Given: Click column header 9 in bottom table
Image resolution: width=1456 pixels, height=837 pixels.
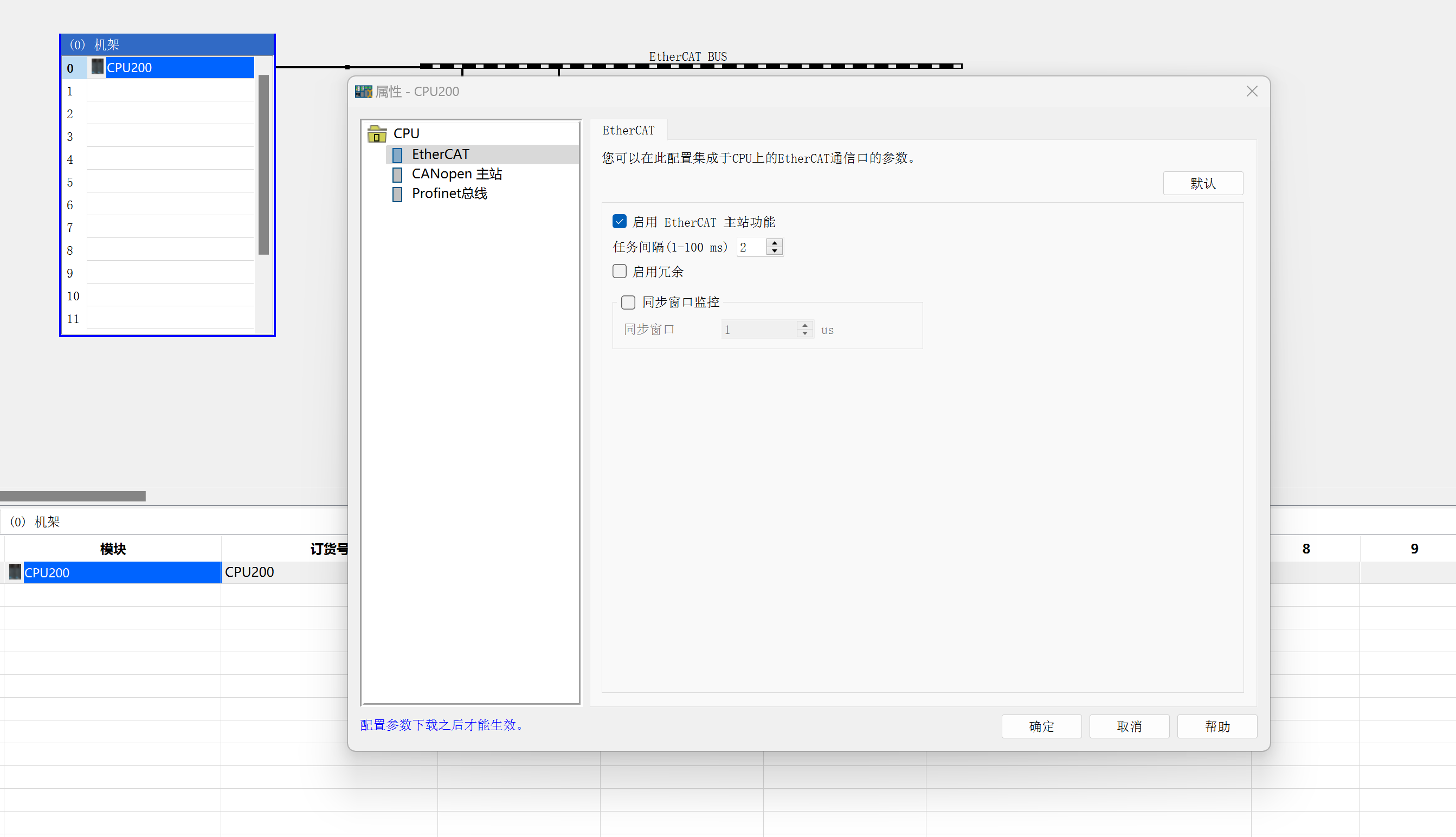Looking at the screenshot, I should [1414, 549].
